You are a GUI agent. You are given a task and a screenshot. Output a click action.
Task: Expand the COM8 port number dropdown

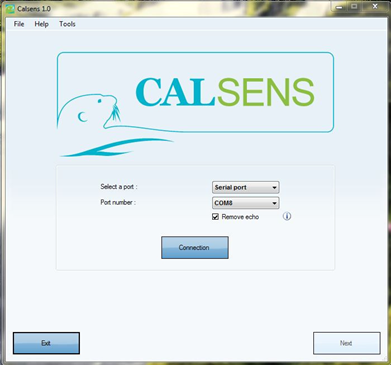pyautogui.click(x=246, y=203)
